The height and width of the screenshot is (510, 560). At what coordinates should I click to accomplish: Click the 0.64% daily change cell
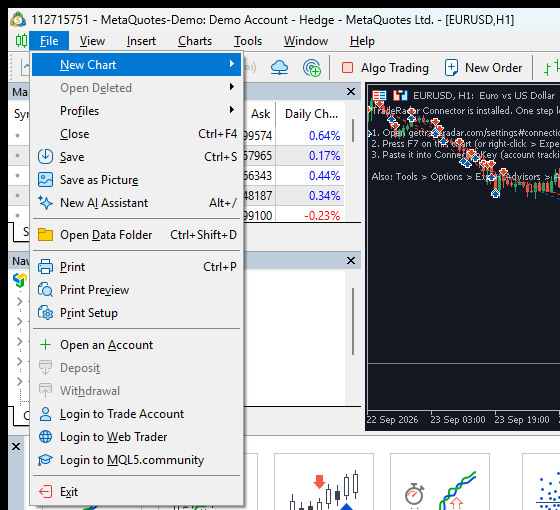310,136
